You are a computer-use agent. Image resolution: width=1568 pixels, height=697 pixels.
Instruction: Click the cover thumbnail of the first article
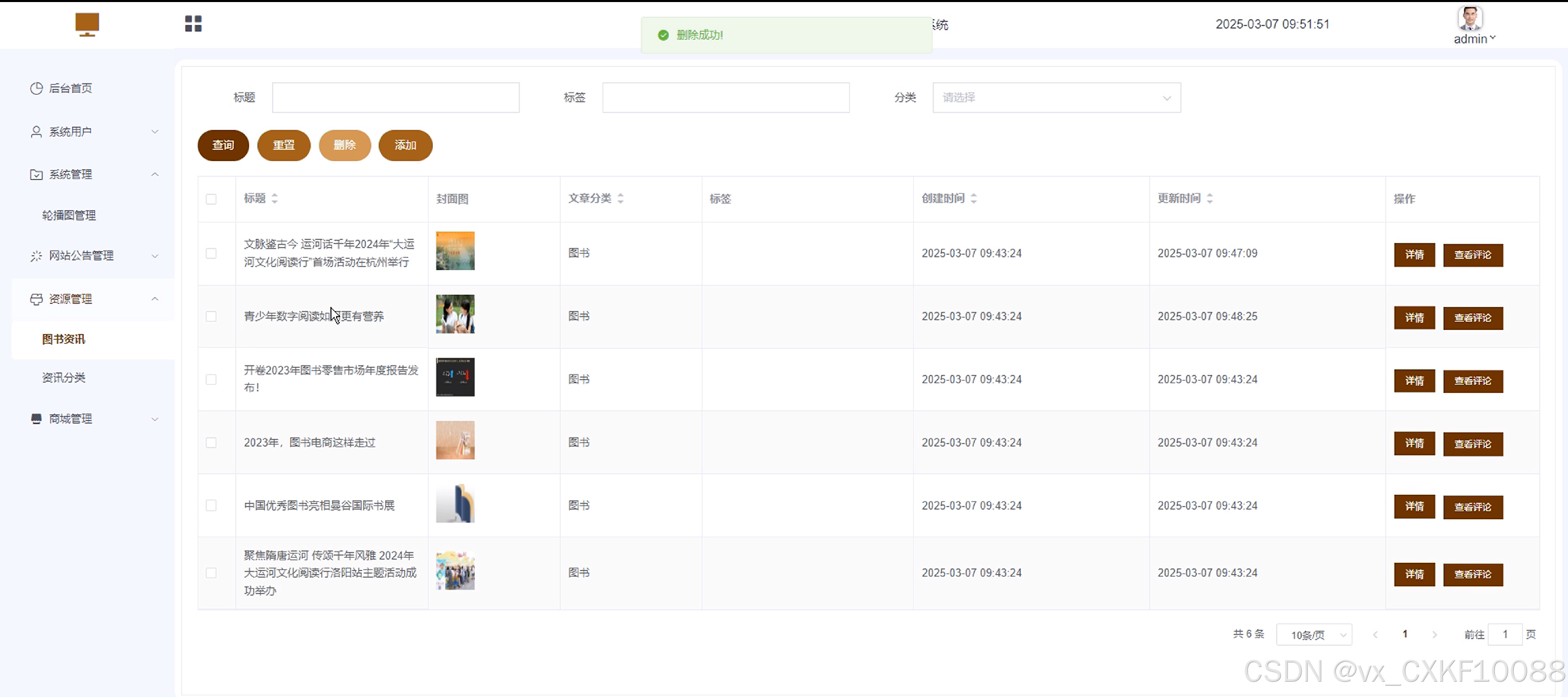tap(455, 251)
